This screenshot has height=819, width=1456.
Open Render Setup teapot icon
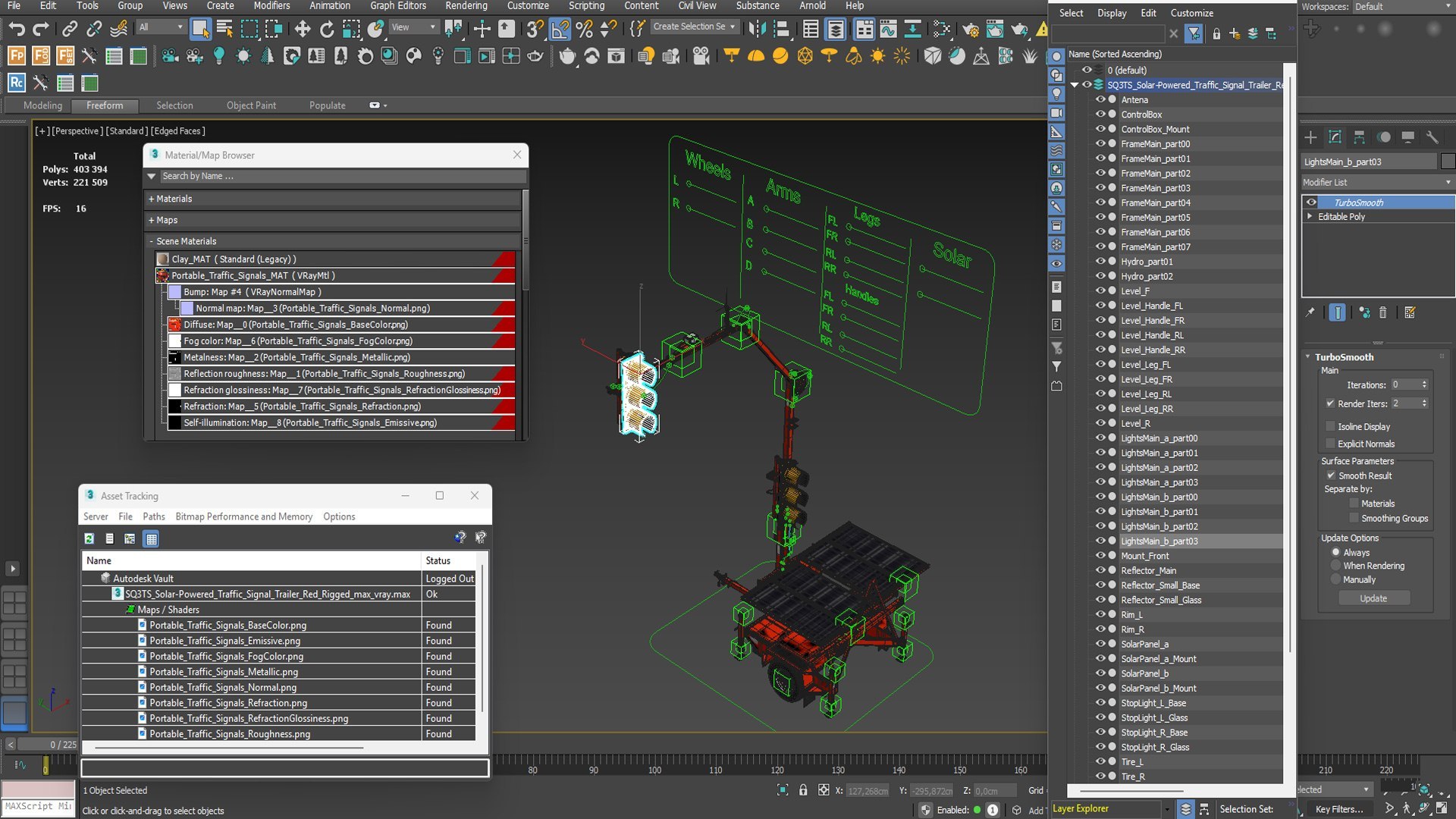970,29
